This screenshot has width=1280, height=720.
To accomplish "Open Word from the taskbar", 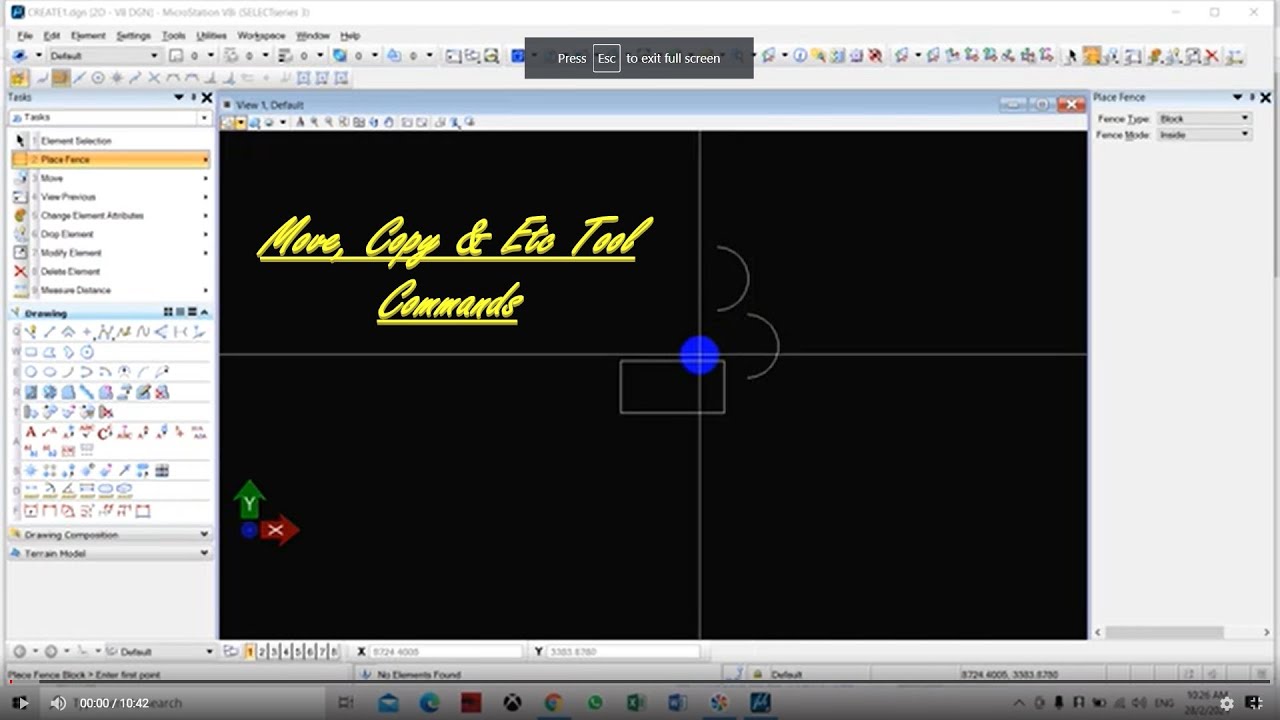I will click(x=677, y=703).
